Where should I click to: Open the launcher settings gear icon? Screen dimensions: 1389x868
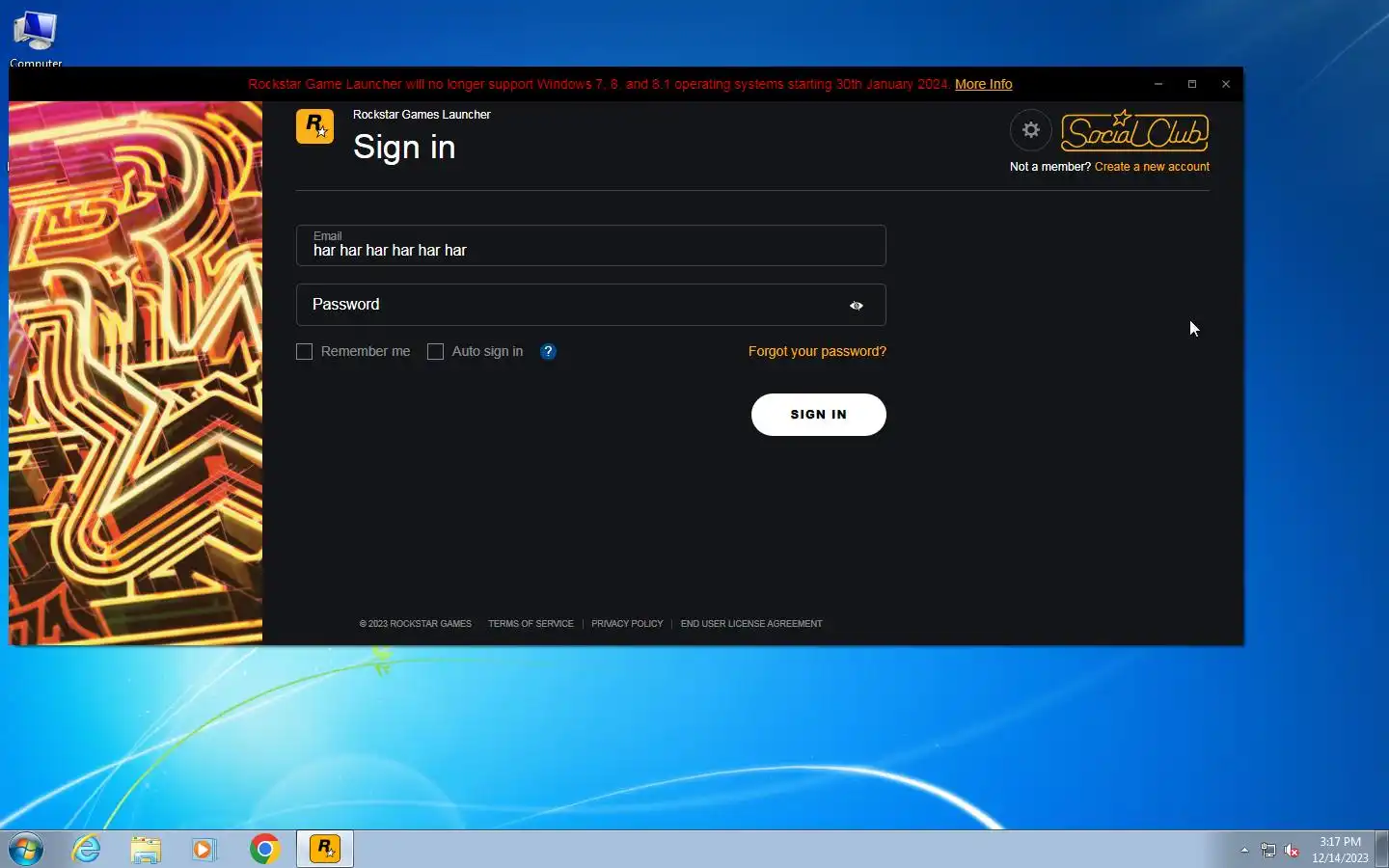(x=1030, y=130)
